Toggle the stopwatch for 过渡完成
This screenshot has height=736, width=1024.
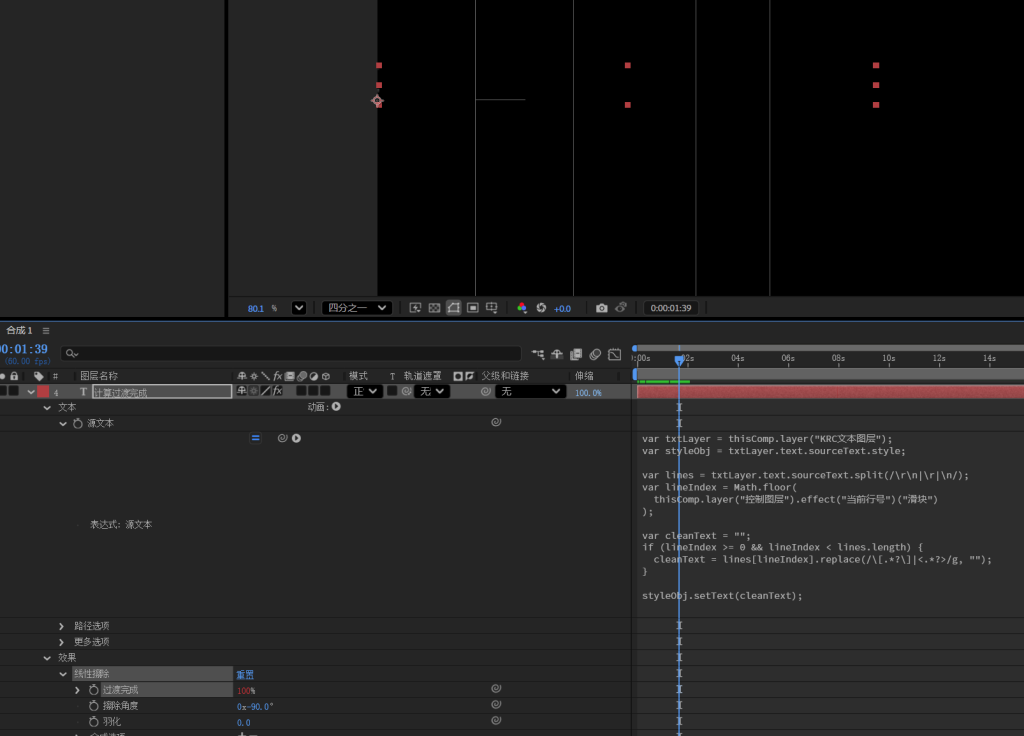[93, 690]
